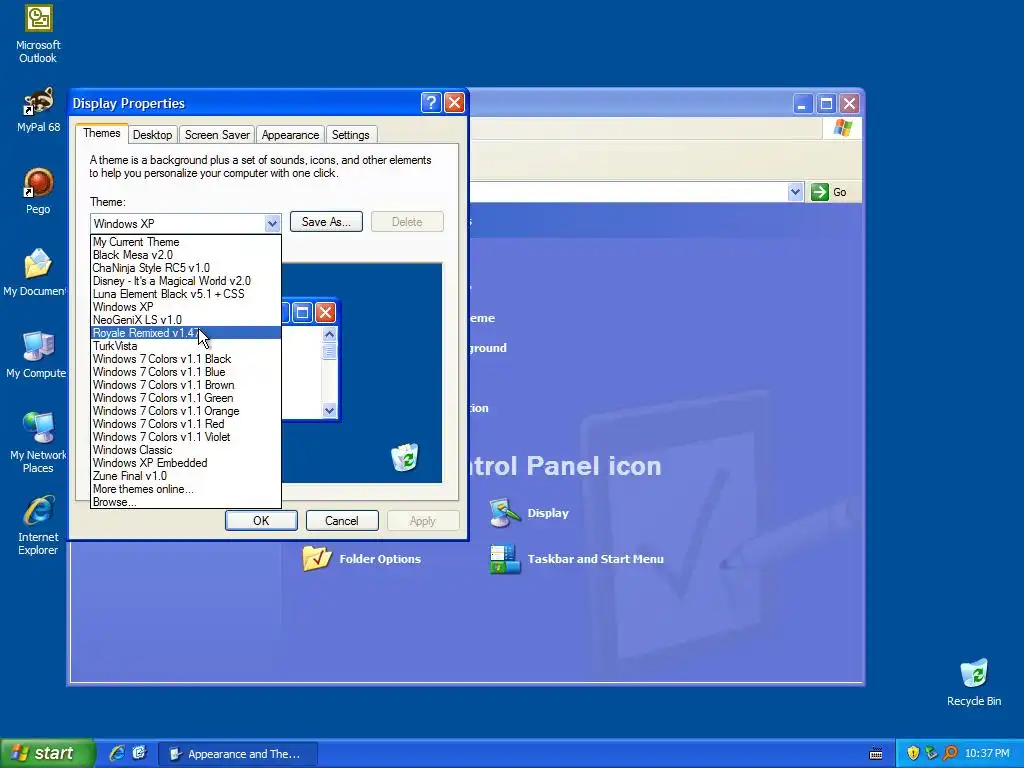Choose Disney It's a Magical World theme

click(x=186, y=281)
